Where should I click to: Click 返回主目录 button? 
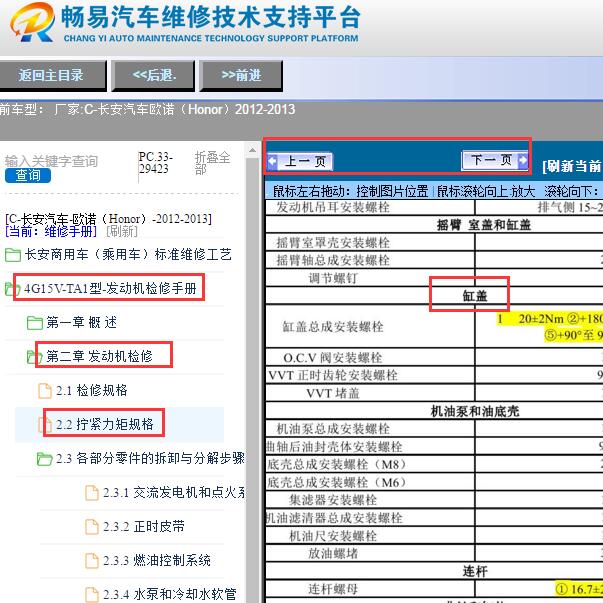click(x=52, y=75)
